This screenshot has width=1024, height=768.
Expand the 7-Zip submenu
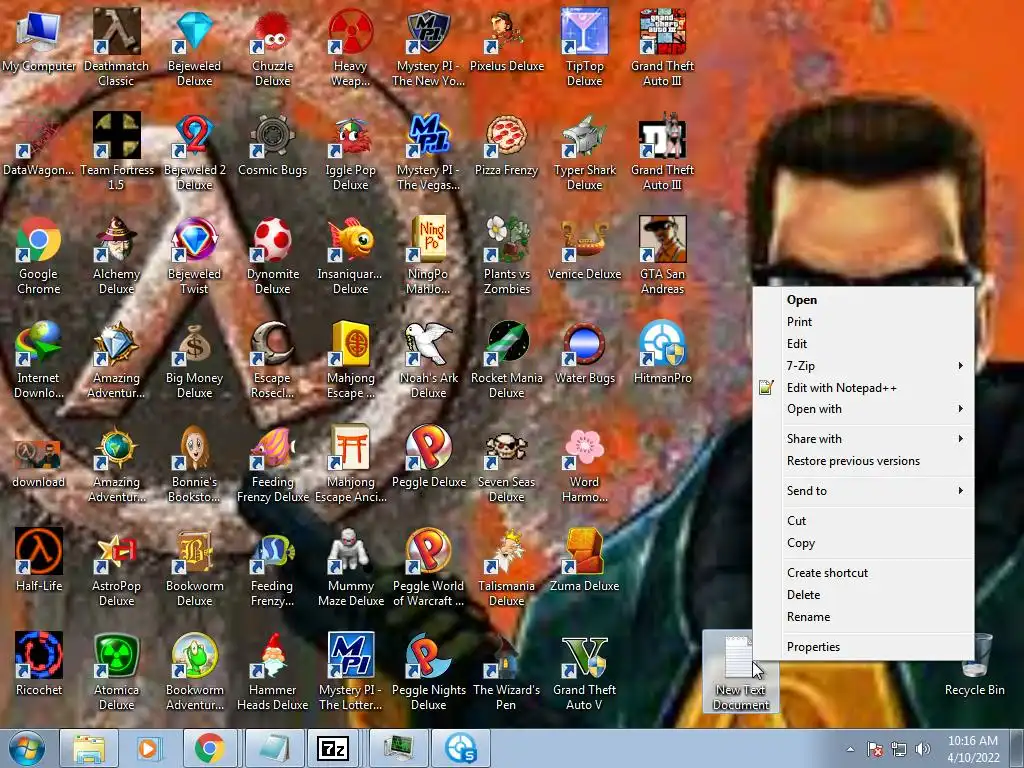(863, 366)
